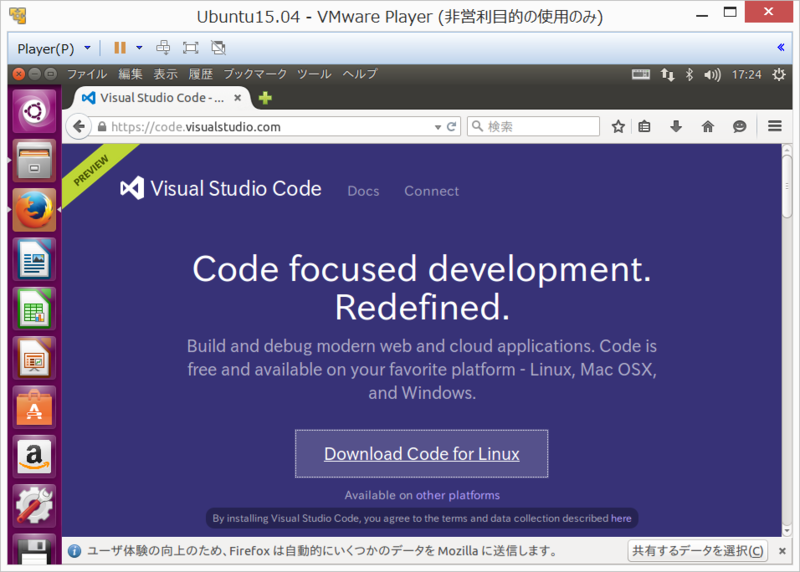Open the terms "here" link
Screen dimensions: 800x572
point(621,518)
